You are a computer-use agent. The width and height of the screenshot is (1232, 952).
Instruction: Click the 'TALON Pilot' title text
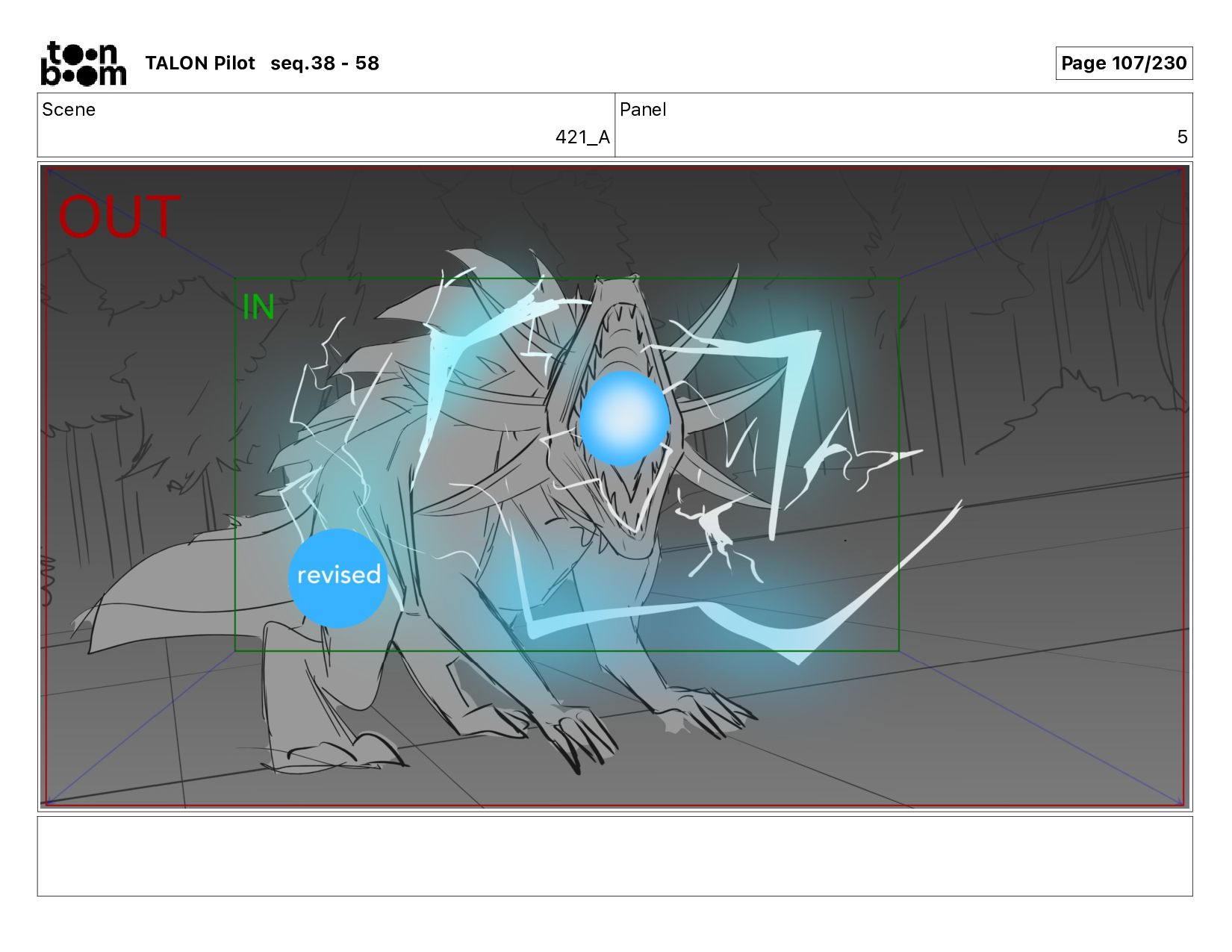200,63
